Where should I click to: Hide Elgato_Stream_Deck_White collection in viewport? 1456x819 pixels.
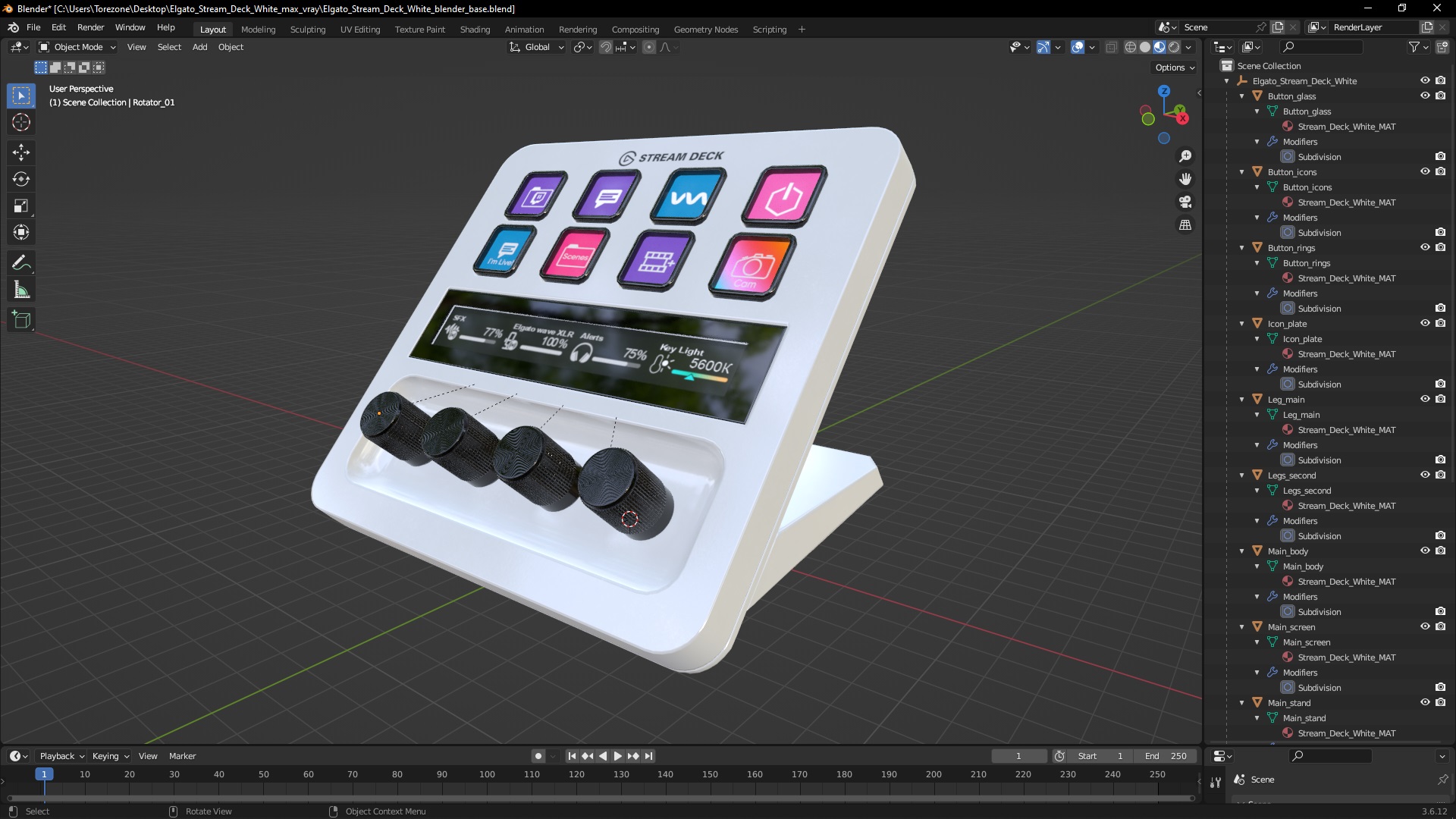coord(1425,81)
